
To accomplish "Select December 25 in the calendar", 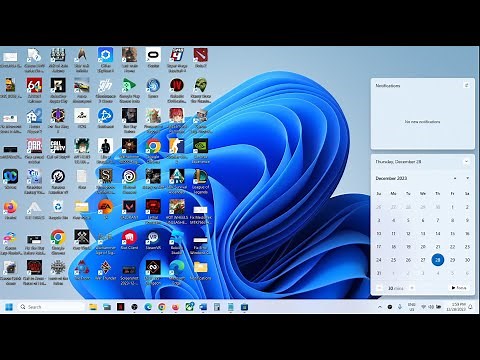I will point(393,260).
